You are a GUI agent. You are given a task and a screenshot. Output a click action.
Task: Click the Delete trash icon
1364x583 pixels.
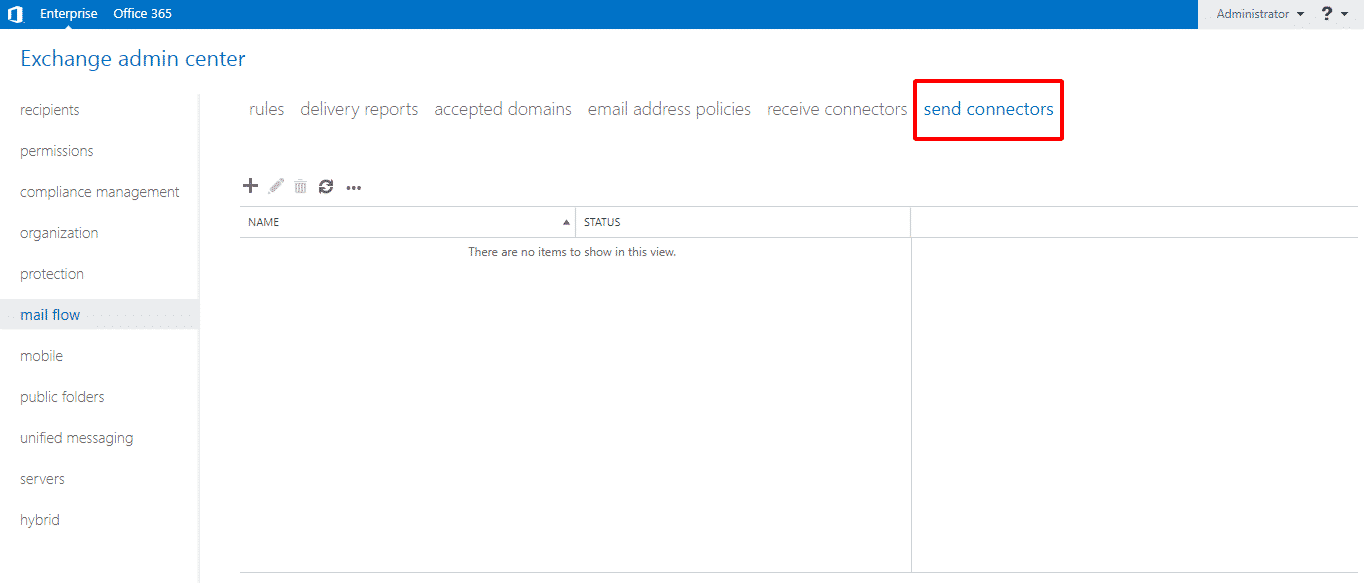click(301, 186)
